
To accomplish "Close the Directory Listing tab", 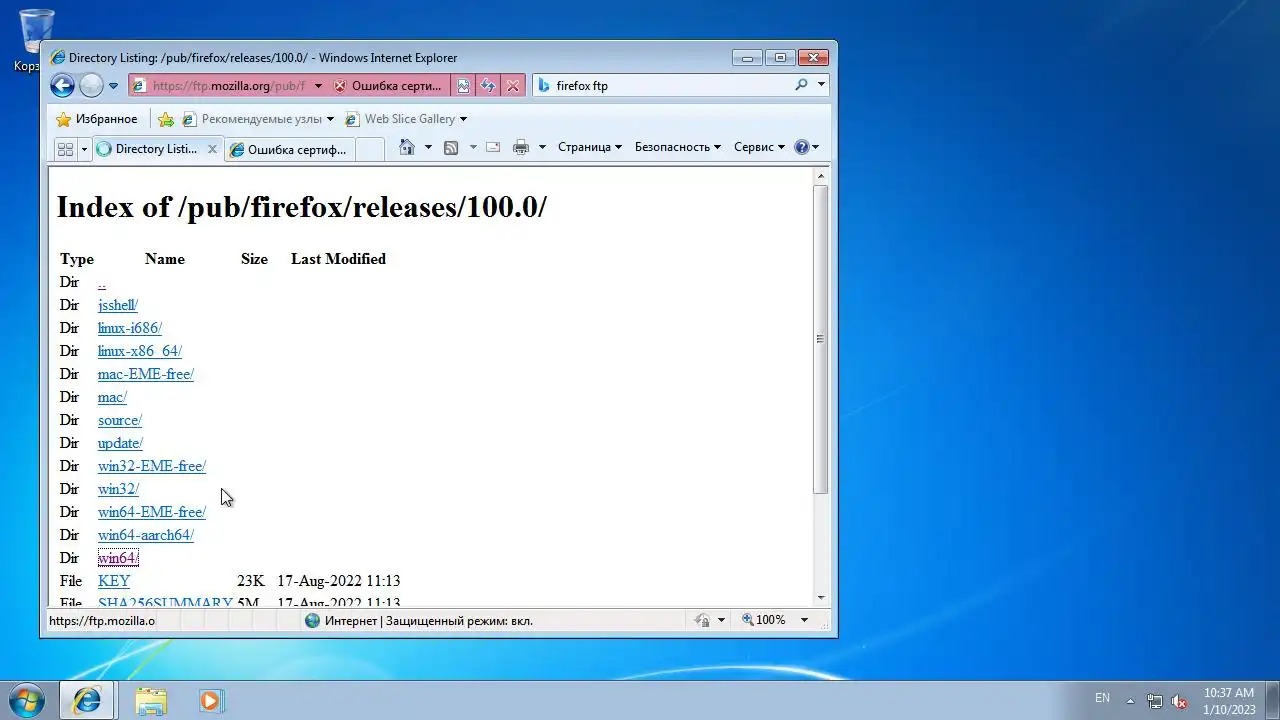I will coord(212,149).
